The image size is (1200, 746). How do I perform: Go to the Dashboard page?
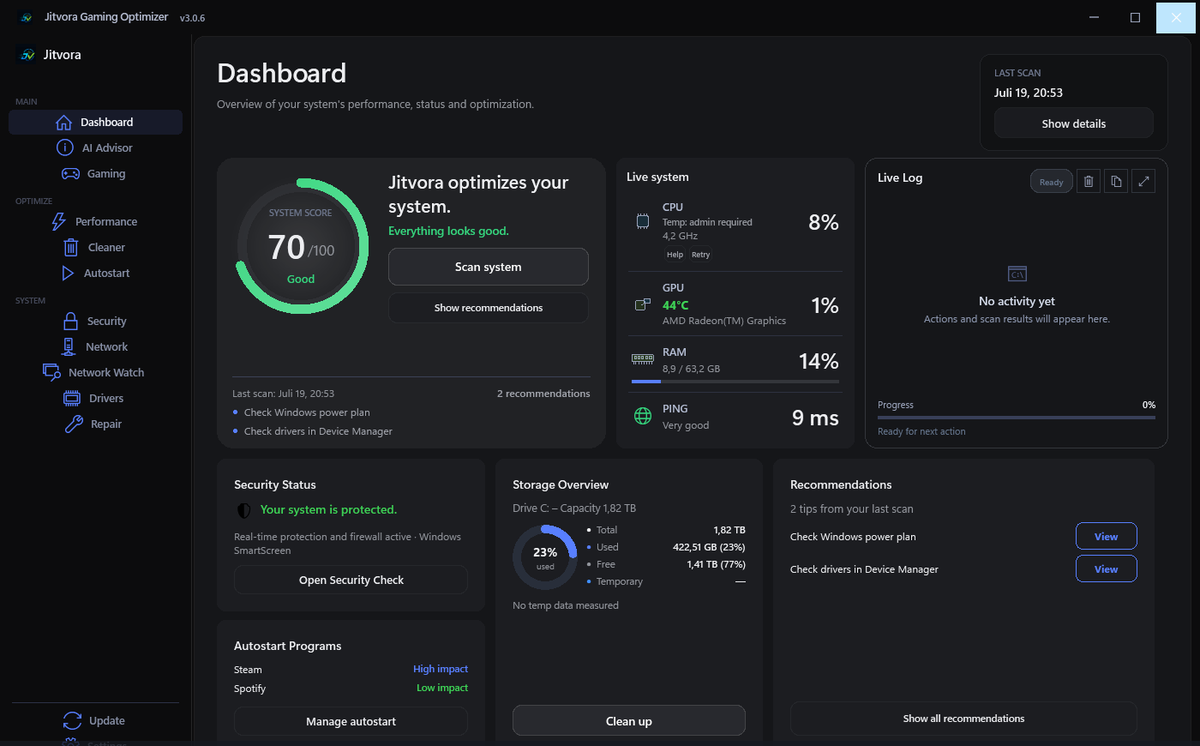pos(95,122)
